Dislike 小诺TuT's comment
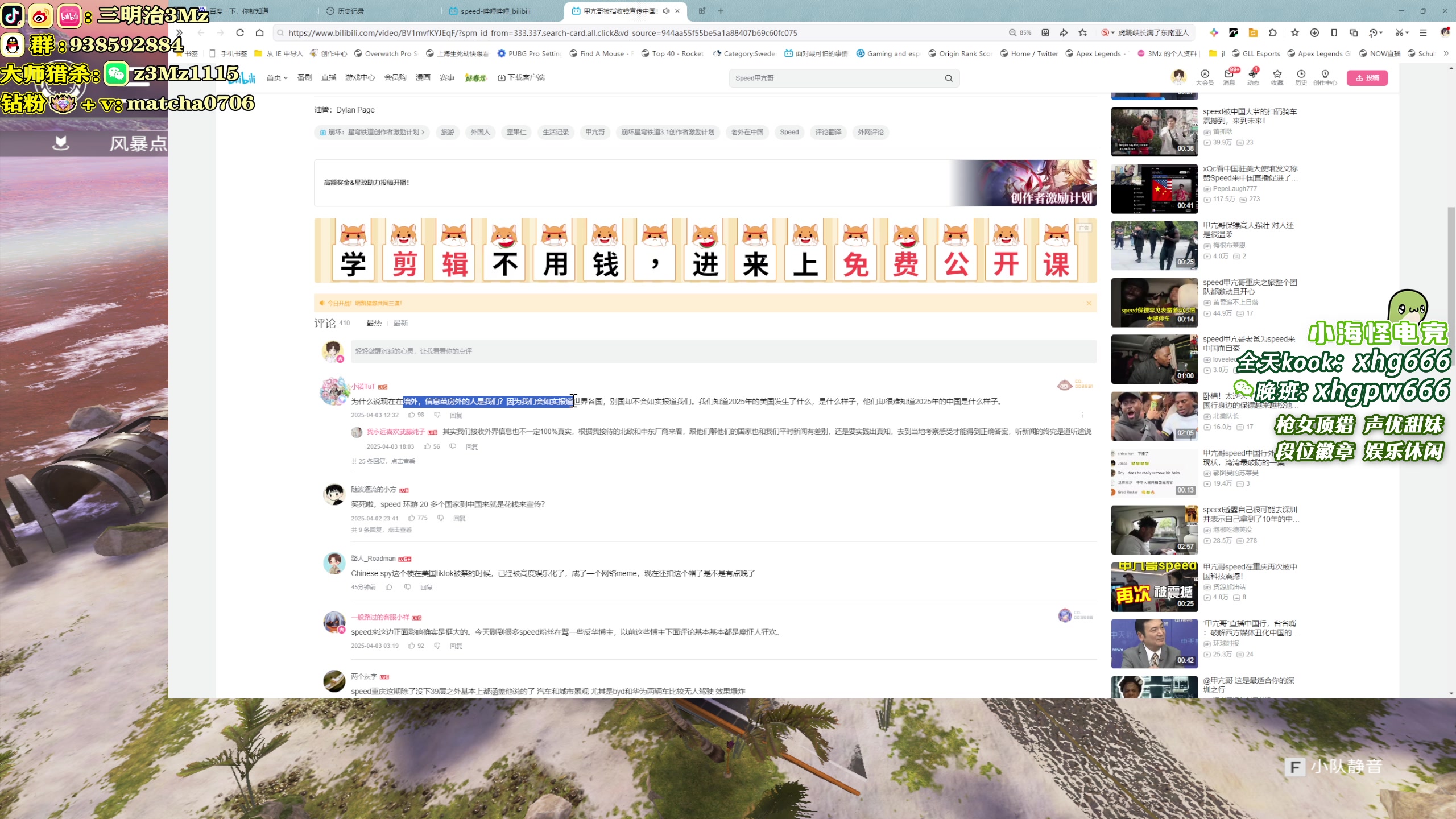The height and width of the screenshot is (819, 1456). tap(437, 415)
